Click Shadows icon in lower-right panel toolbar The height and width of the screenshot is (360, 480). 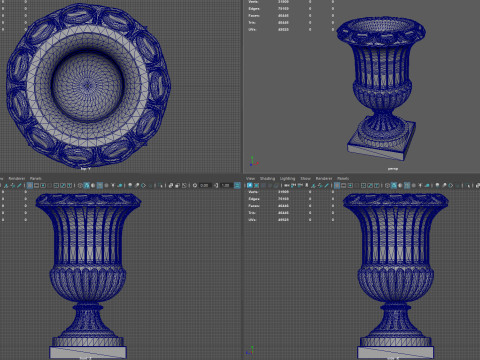tap(427, 185)
